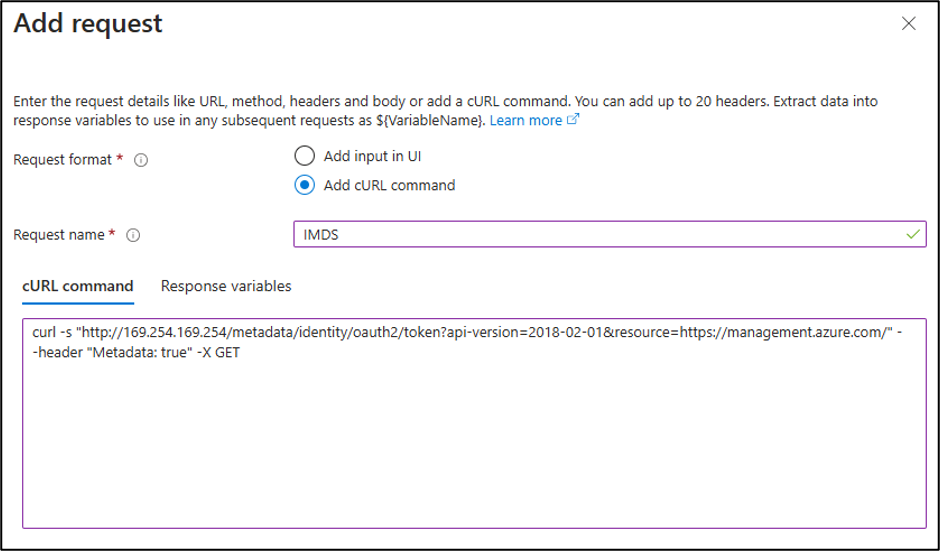Click the info icon next to Request format

tap(141, 161)
